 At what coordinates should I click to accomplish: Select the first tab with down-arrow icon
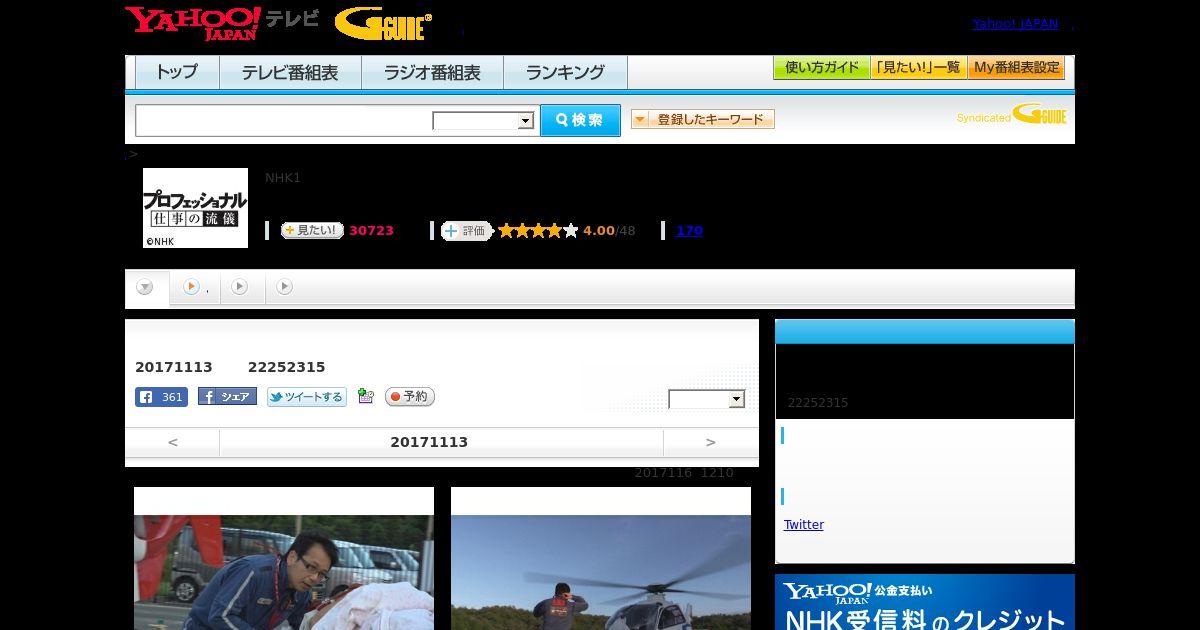tap(146, 288)
